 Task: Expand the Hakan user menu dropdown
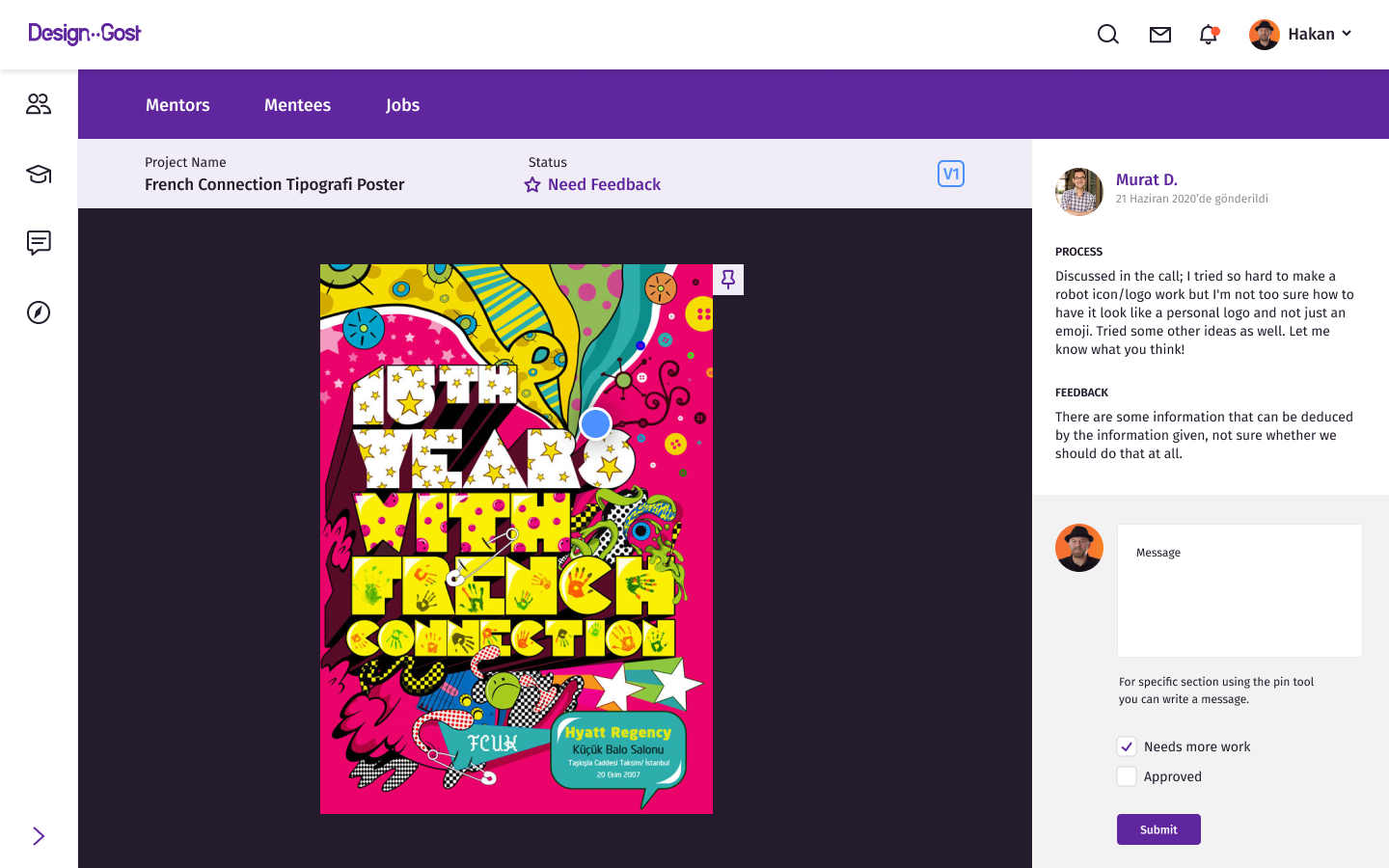1347,34
